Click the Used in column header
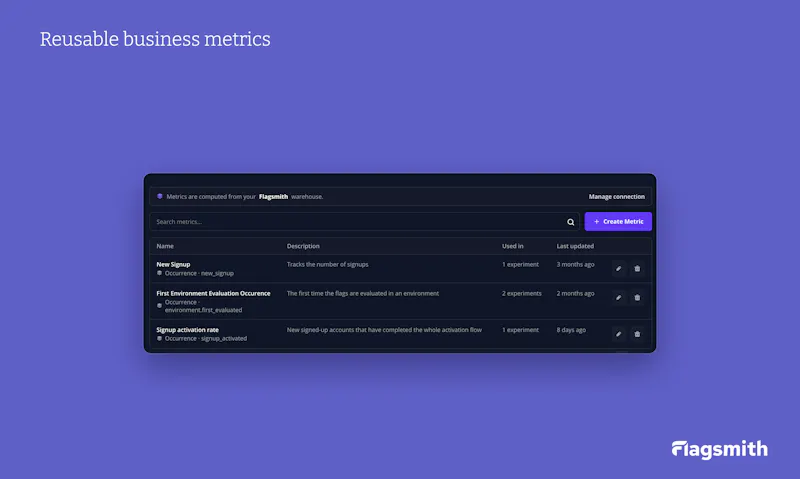Image resolution: width=800 pixels, height=479 pixels. coord(512,246)
